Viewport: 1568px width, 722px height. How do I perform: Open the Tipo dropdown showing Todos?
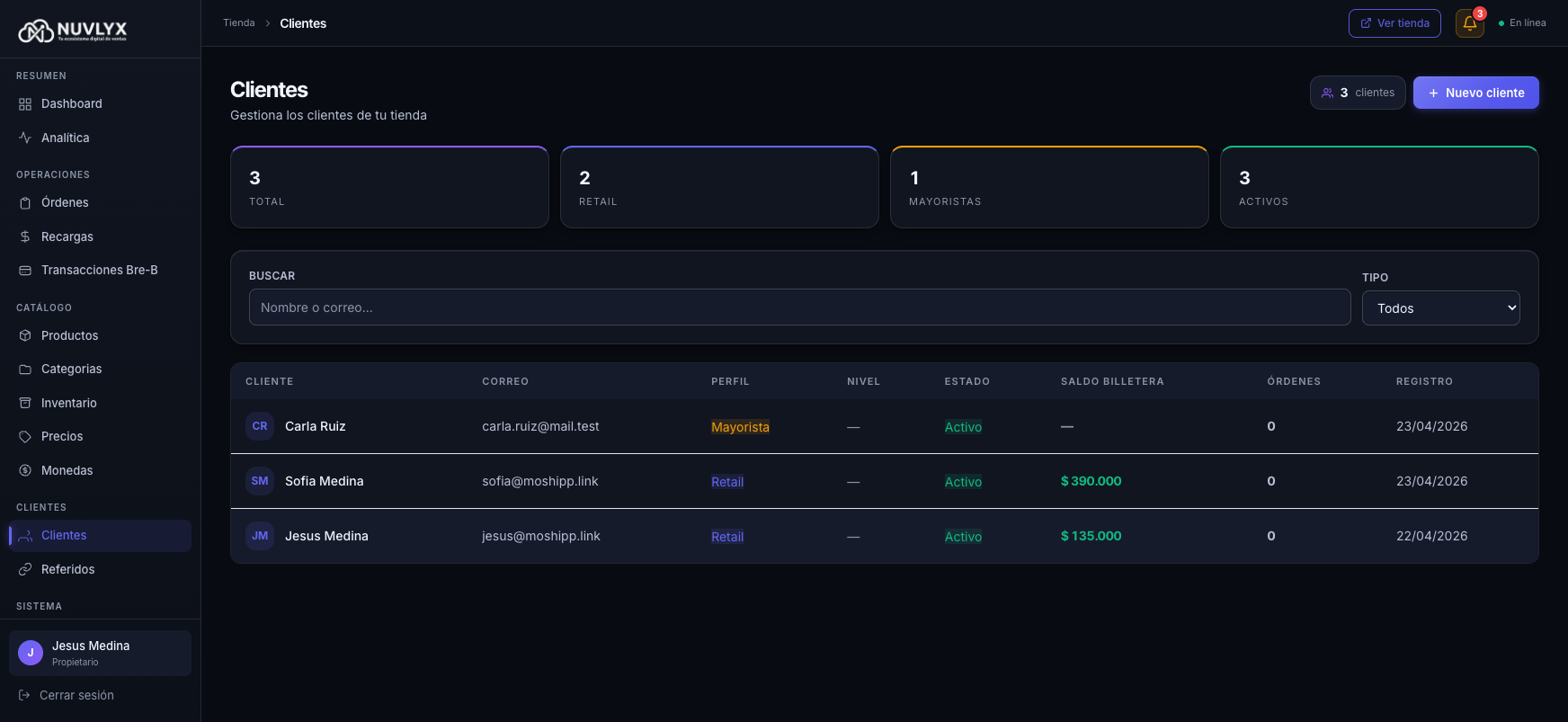[1440, 308]
